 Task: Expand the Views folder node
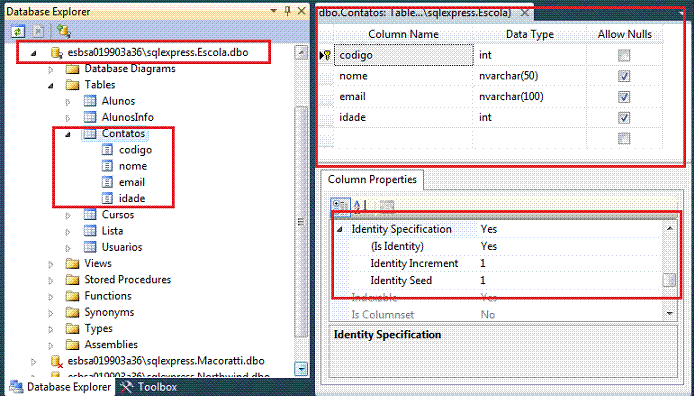pos(51,264)
